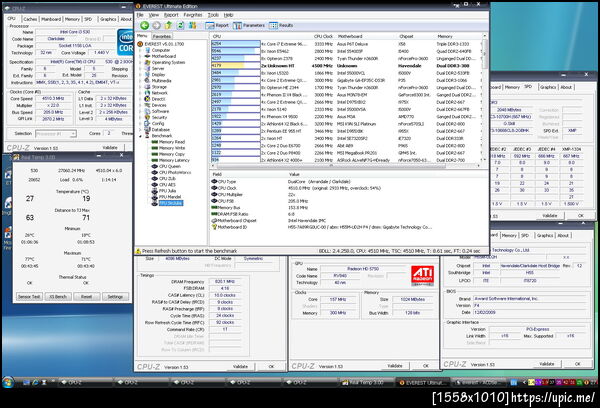
Task: Open the Tools menu in EVEREST
Action: [213, 15]
